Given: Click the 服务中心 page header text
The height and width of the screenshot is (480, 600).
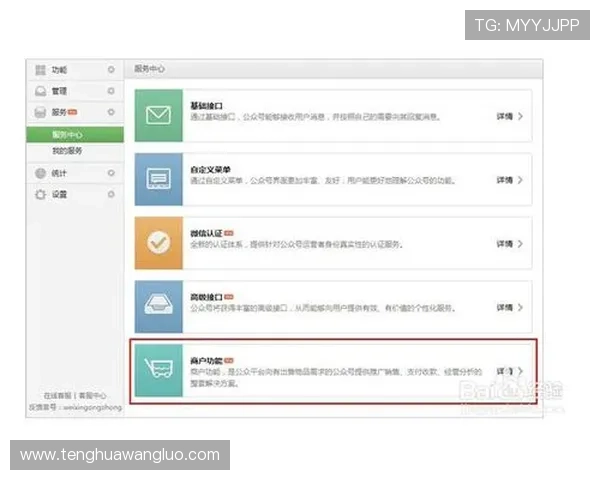Looking at the screenshot, I should coord(149,69).
